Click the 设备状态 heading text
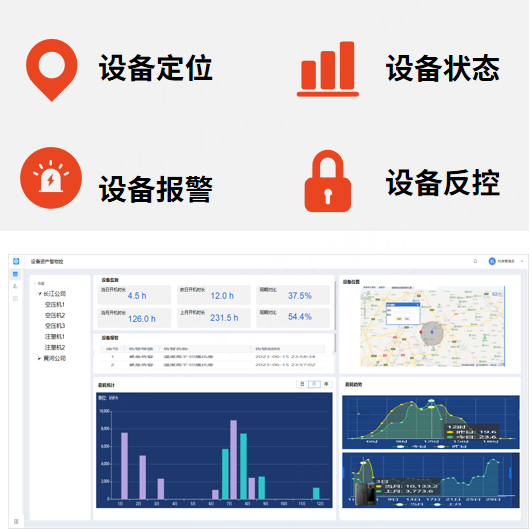Screen dimensions: 532x529 click(x=443, y=68)
